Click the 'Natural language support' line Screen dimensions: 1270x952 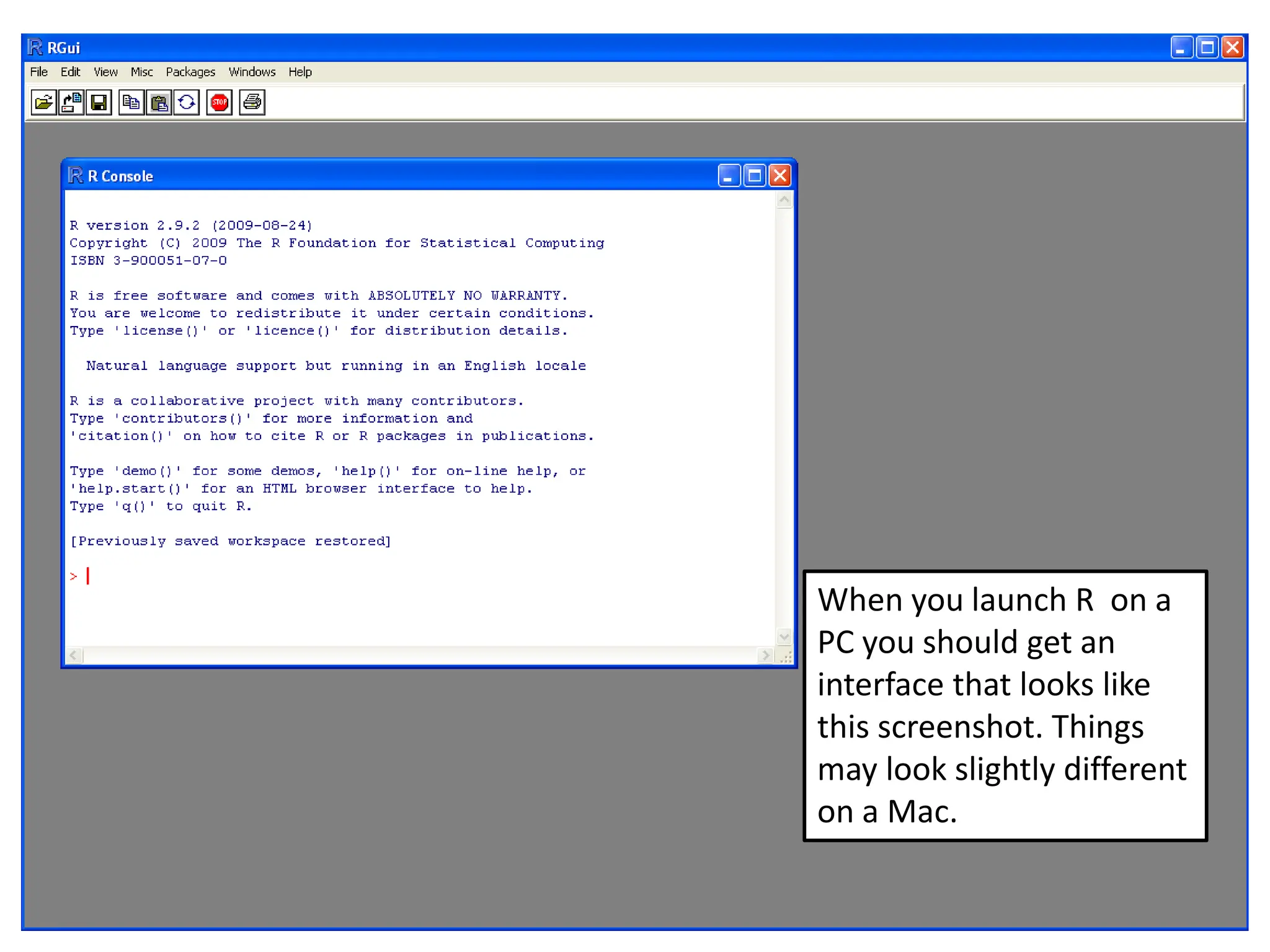click(x=336, y=366)
